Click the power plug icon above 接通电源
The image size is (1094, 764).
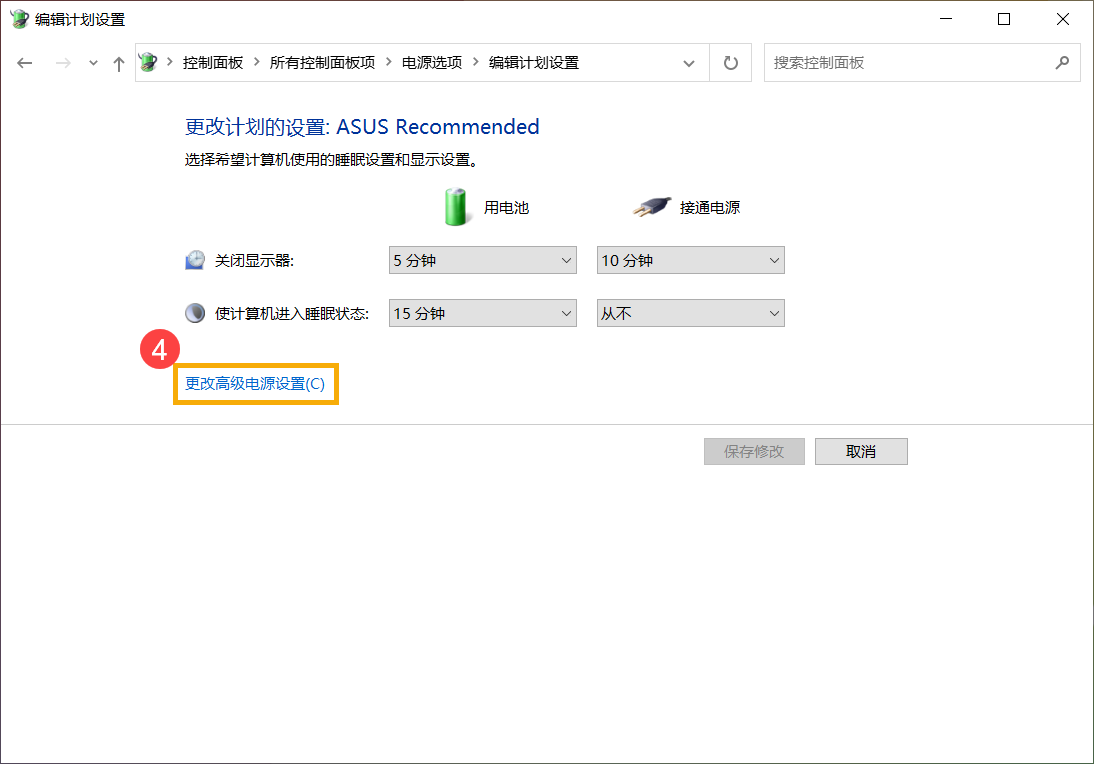point(651,205)
